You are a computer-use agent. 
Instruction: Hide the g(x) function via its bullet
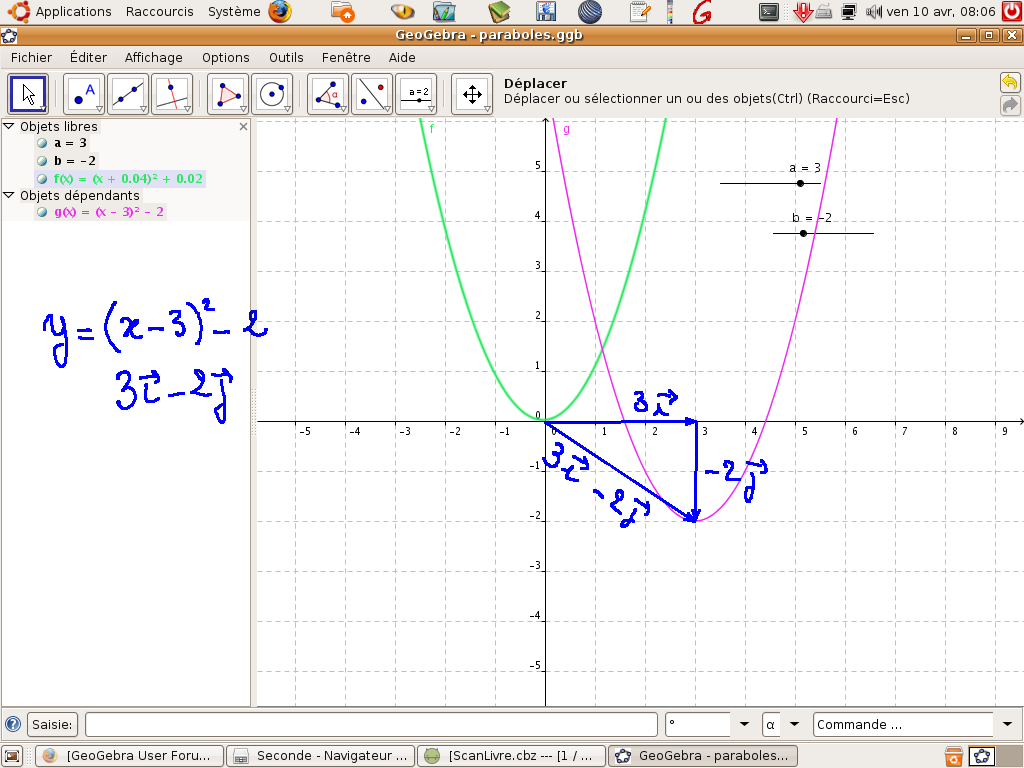[41, 212]
